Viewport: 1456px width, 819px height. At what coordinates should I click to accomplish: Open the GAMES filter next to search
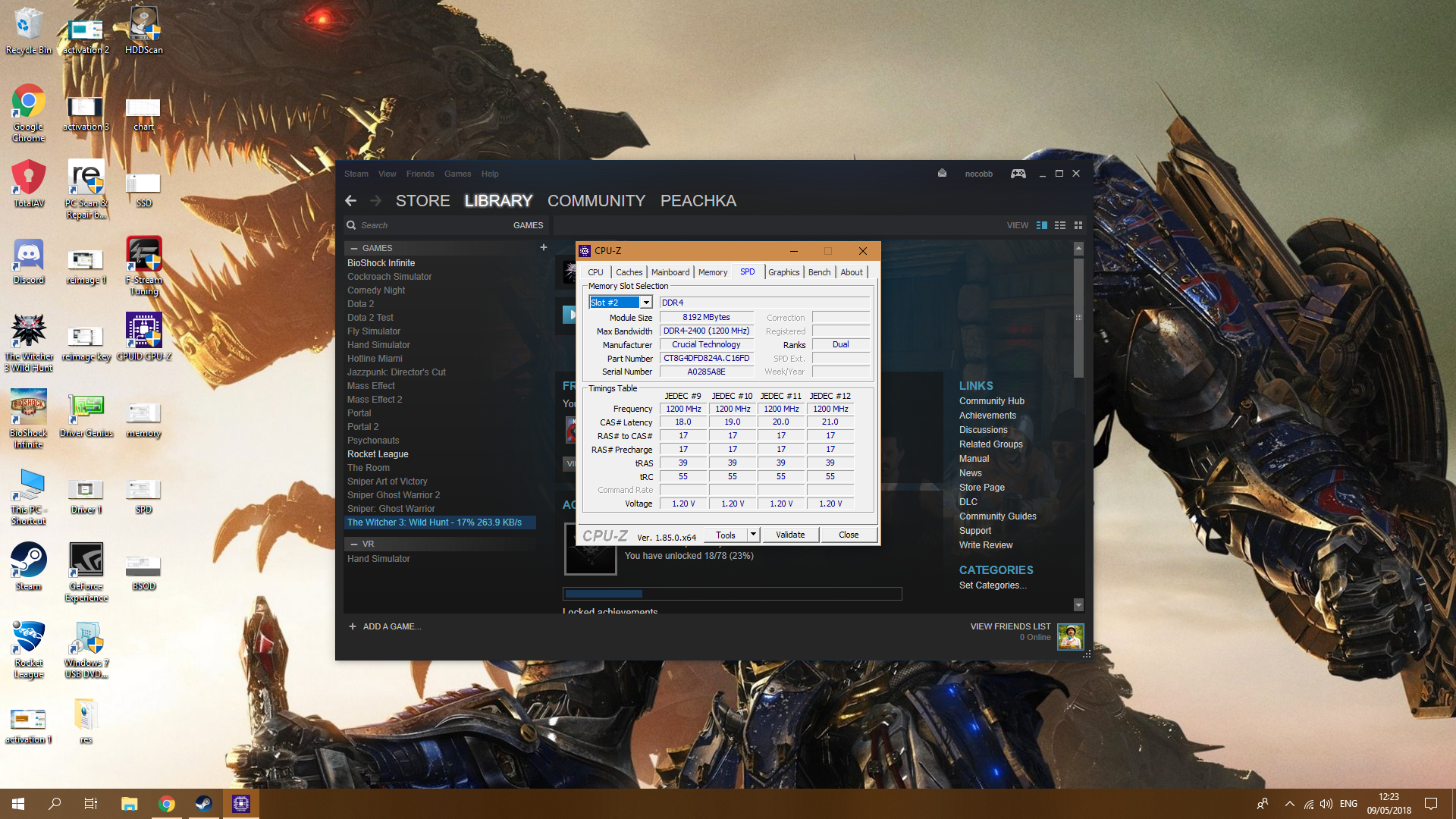tap(528, 225)
